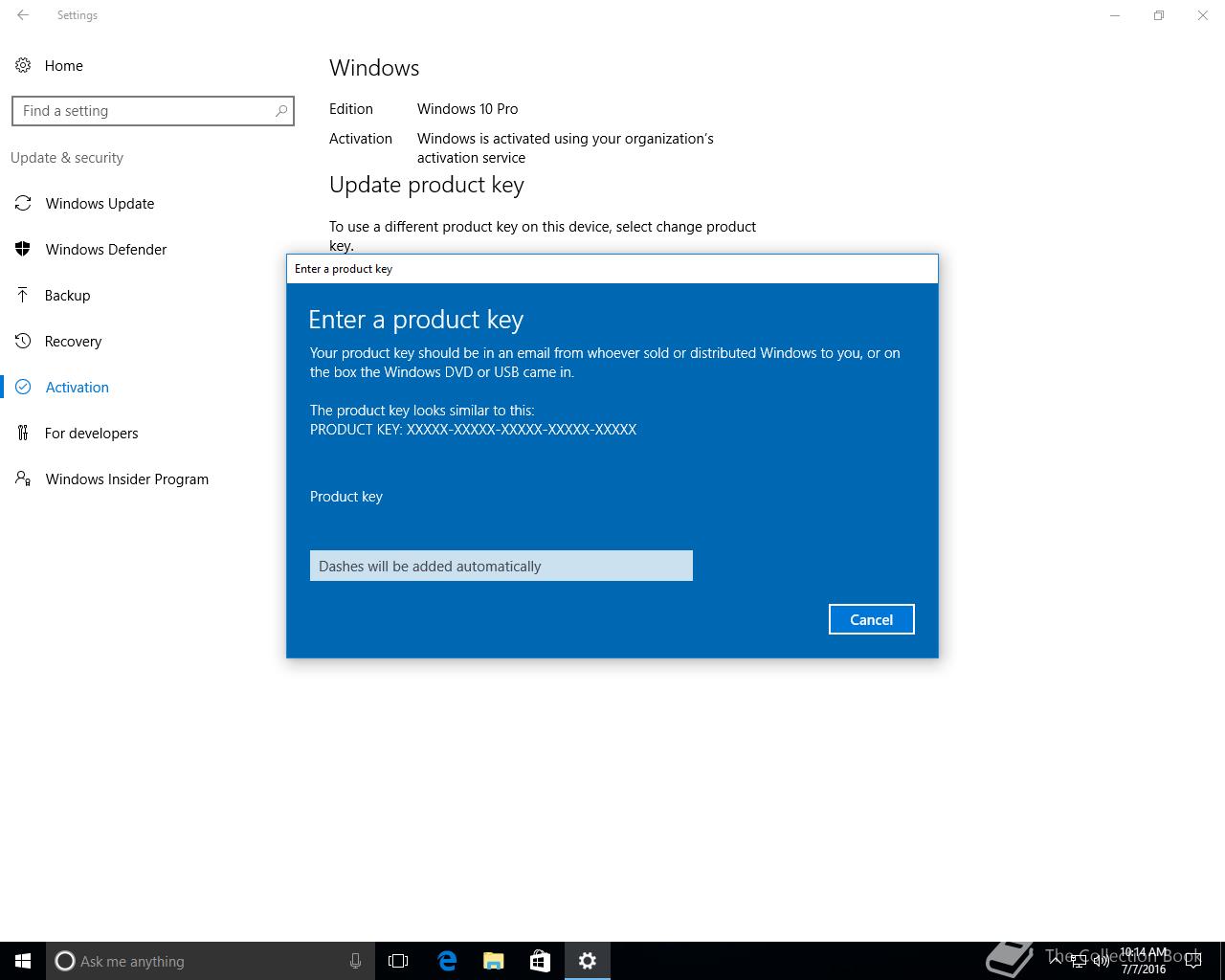This screenshot has height=980, width=1225.
Task: Launch Microsoft Edge from taskbar
Action: pos(446,961)
